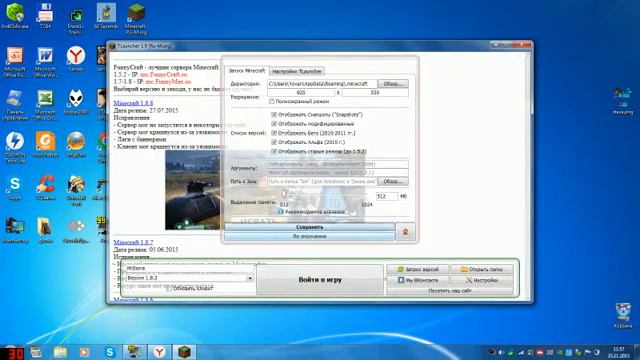Click the Java path input field
The height and width of the screenshot is (360, 640).
[322, 181]
